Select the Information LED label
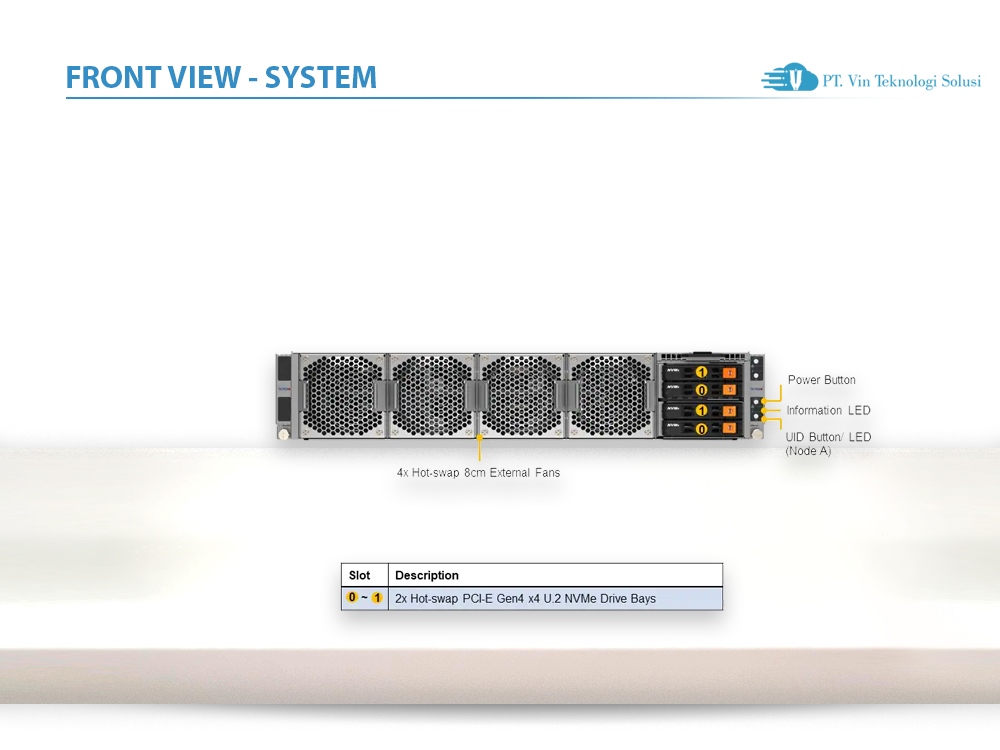The width and height of the screenshot is (1000, 750). coord(828,410)
